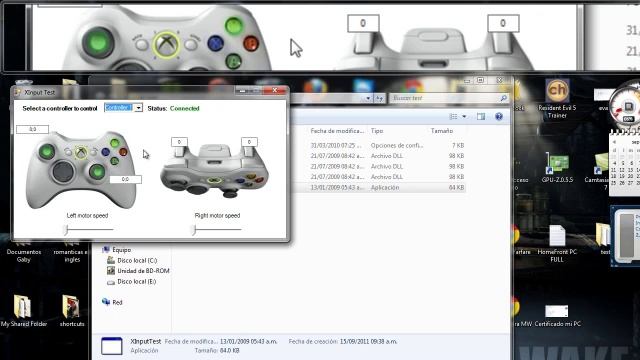The width and height of the screenshot is (640, 360).
Task: Click the left stick value box above controller
Action: pos(32,129)
